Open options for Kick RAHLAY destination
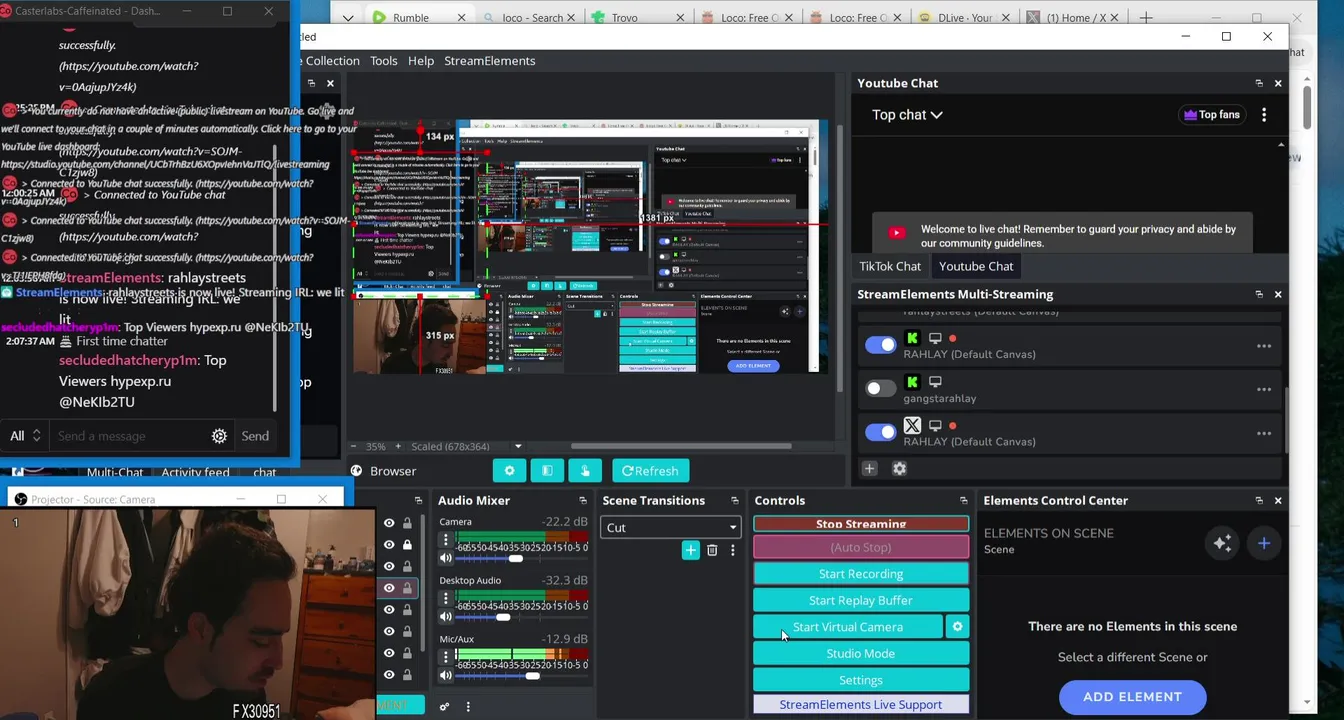 tap(1264, 346)
